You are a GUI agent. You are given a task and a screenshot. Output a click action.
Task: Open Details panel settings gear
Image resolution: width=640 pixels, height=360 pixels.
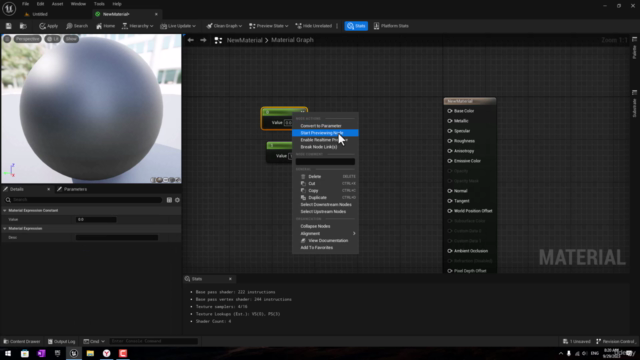[x=177, y=200]
